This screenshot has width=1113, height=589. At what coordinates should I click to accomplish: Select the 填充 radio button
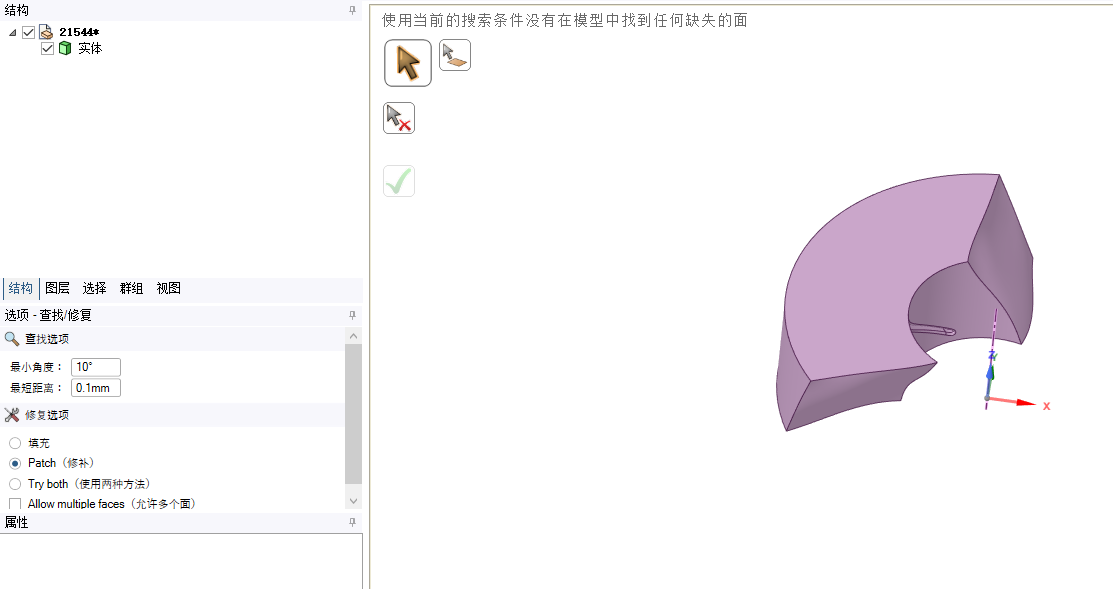pos(15,443)
